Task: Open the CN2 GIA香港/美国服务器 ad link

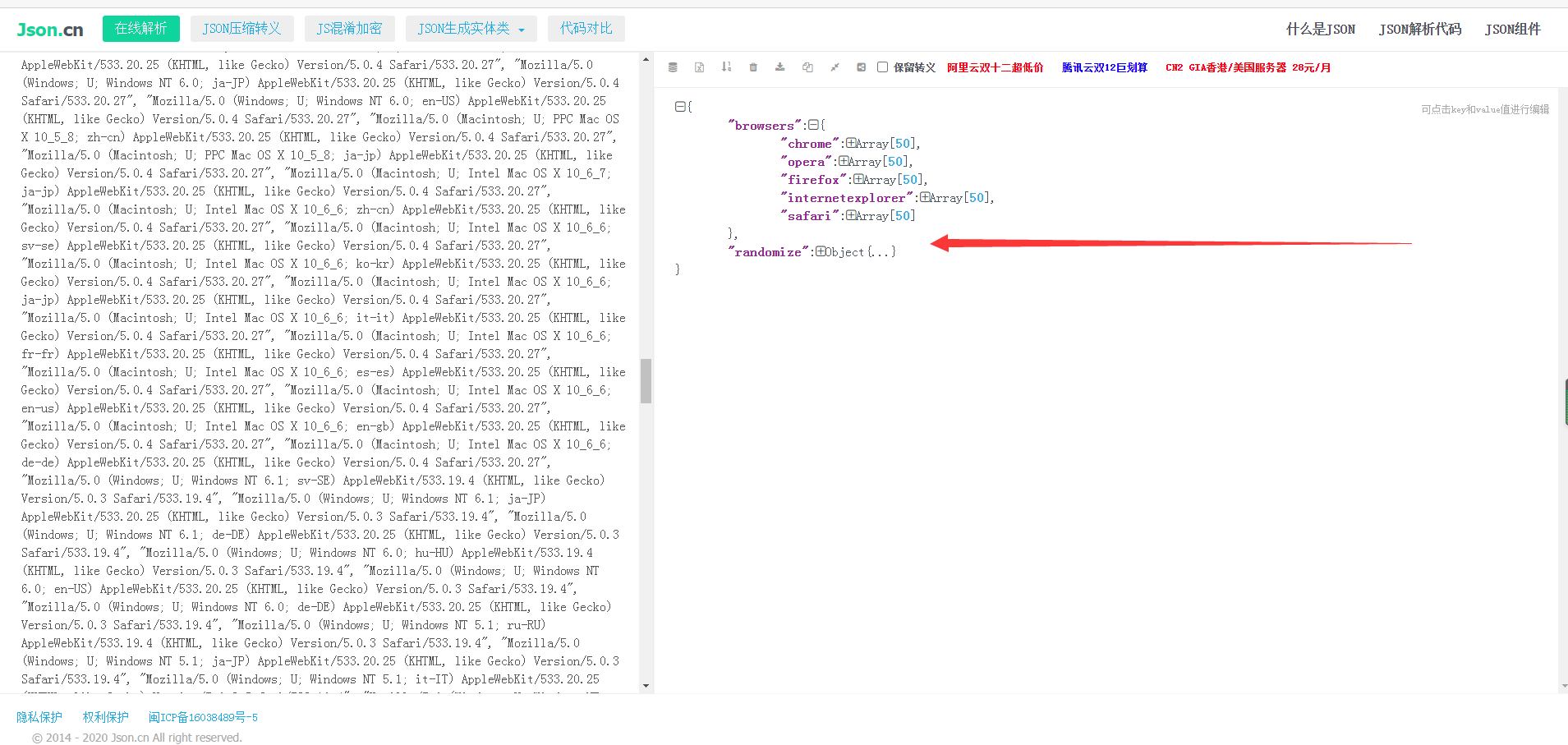Action: point(1248,67)
